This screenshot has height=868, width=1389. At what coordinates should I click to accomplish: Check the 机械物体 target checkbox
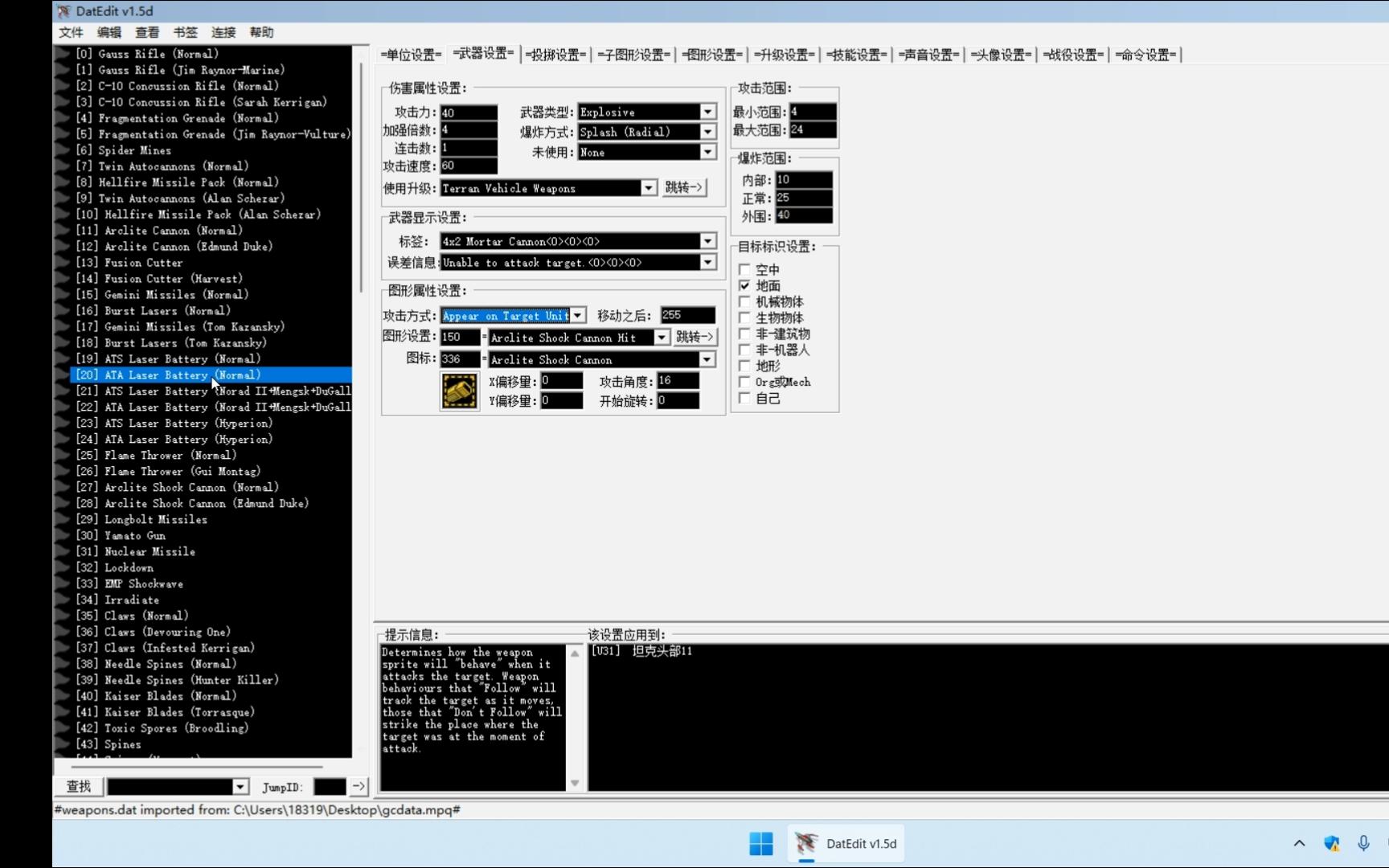click(745, 301)
